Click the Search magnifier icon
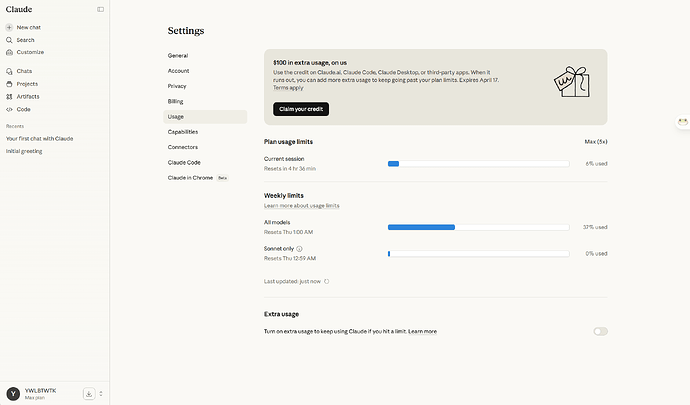The image size is (690, 405). tap(9, 40)
